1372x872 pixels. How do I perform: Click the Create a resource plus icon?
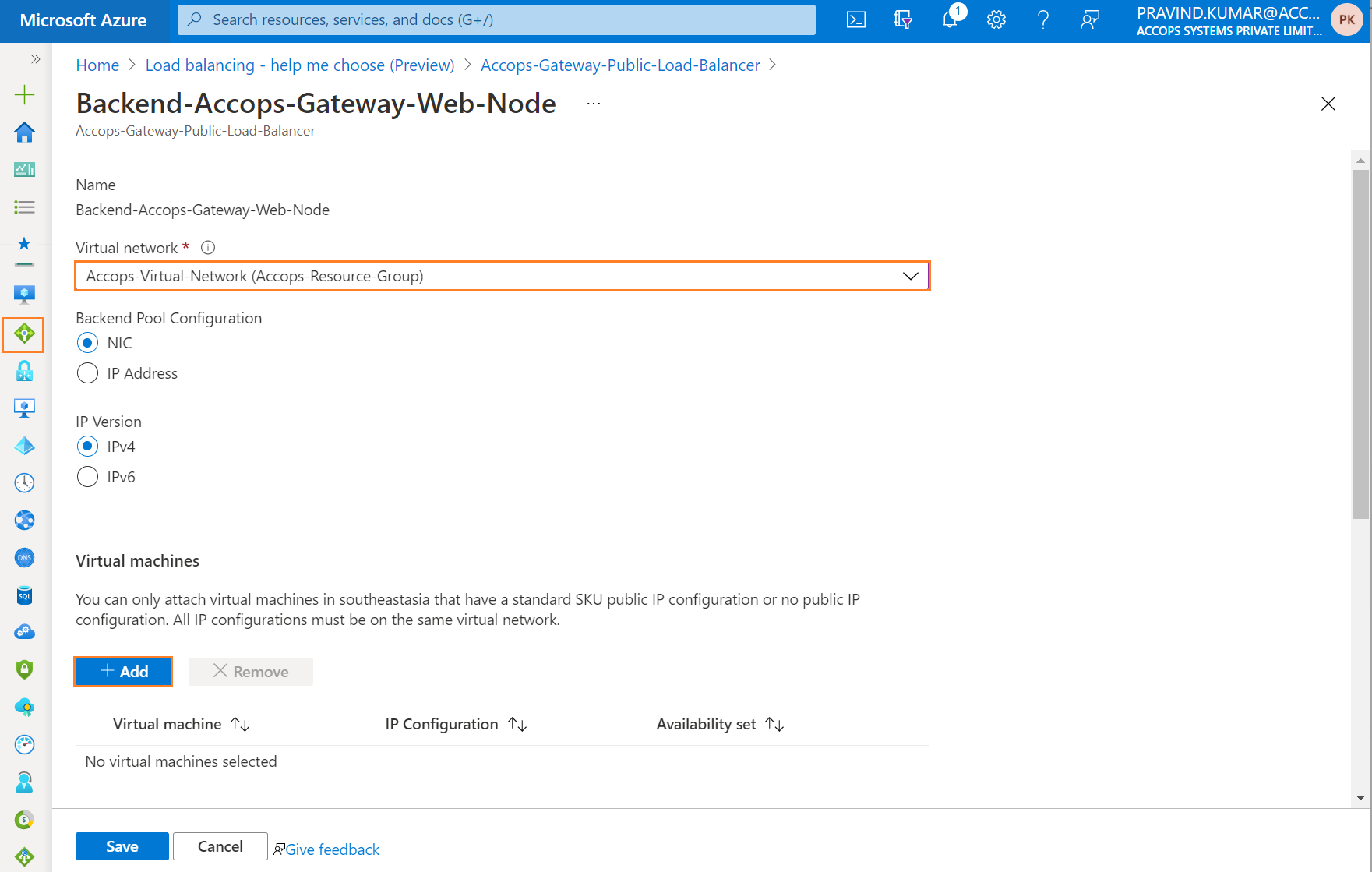pyautogui.click(x=24, y=95)
